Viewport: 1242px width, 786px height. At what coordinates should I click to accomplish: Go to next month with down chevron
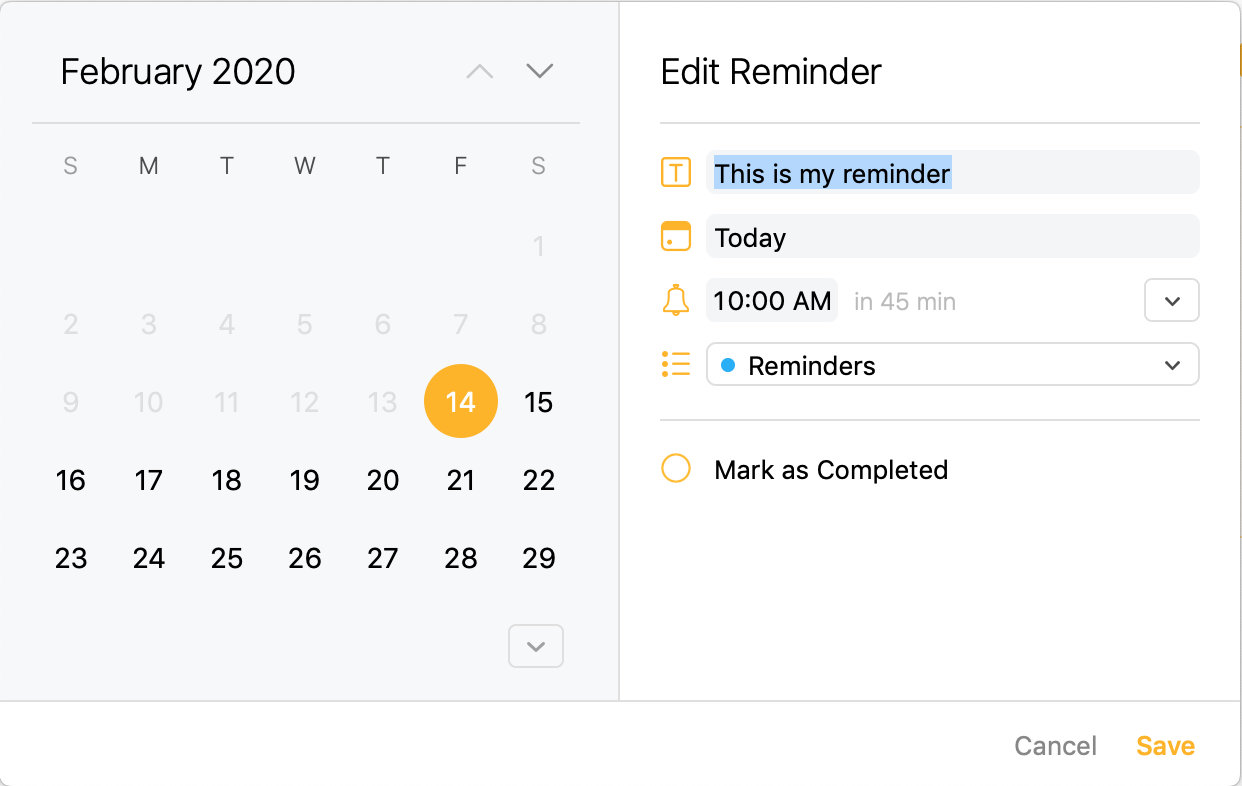(x=540, y=71)
